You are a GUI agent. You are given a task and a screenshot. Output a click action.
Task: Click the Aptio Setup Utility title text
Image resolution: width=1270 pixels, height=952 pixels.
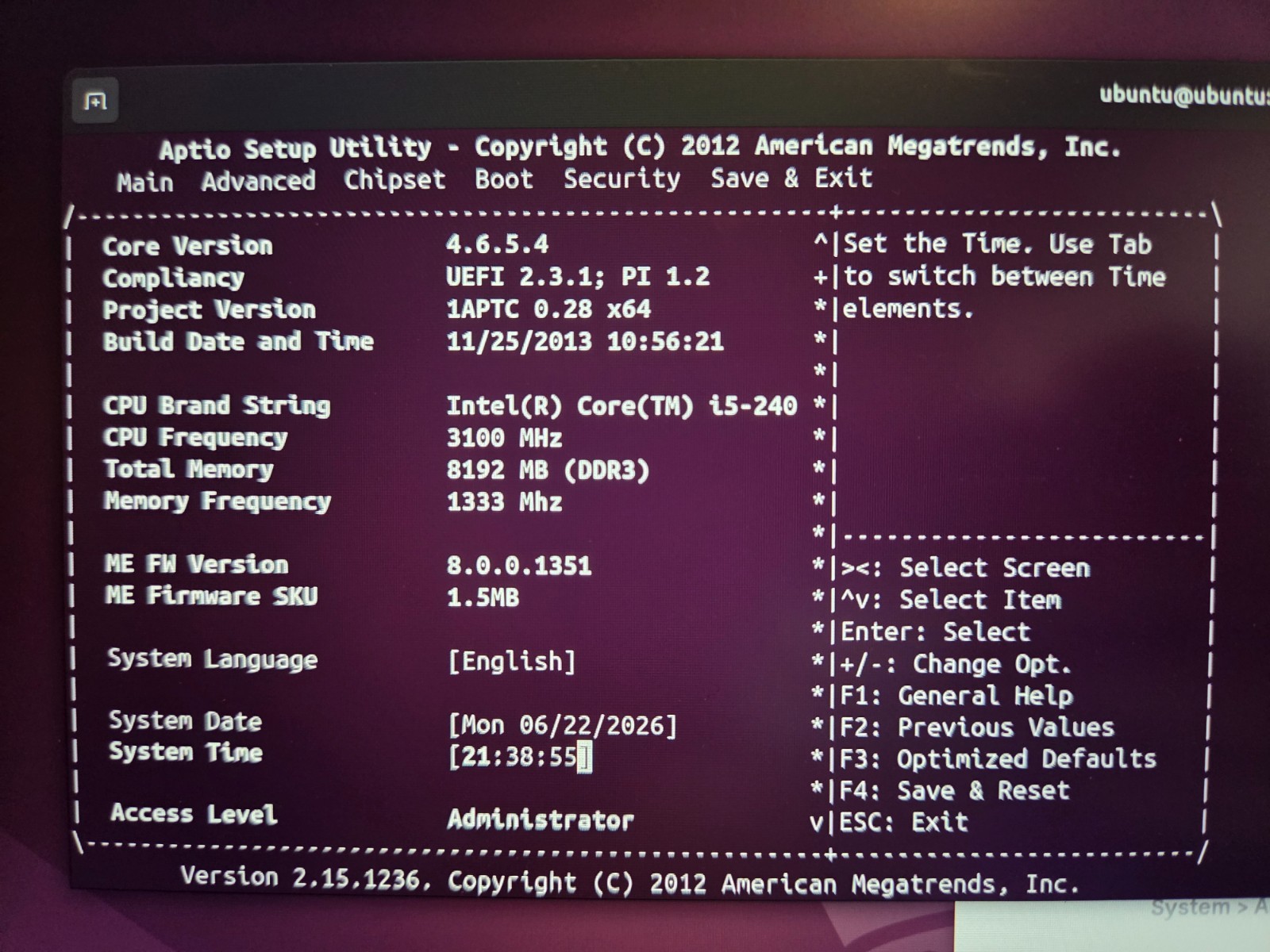point(640,147)
